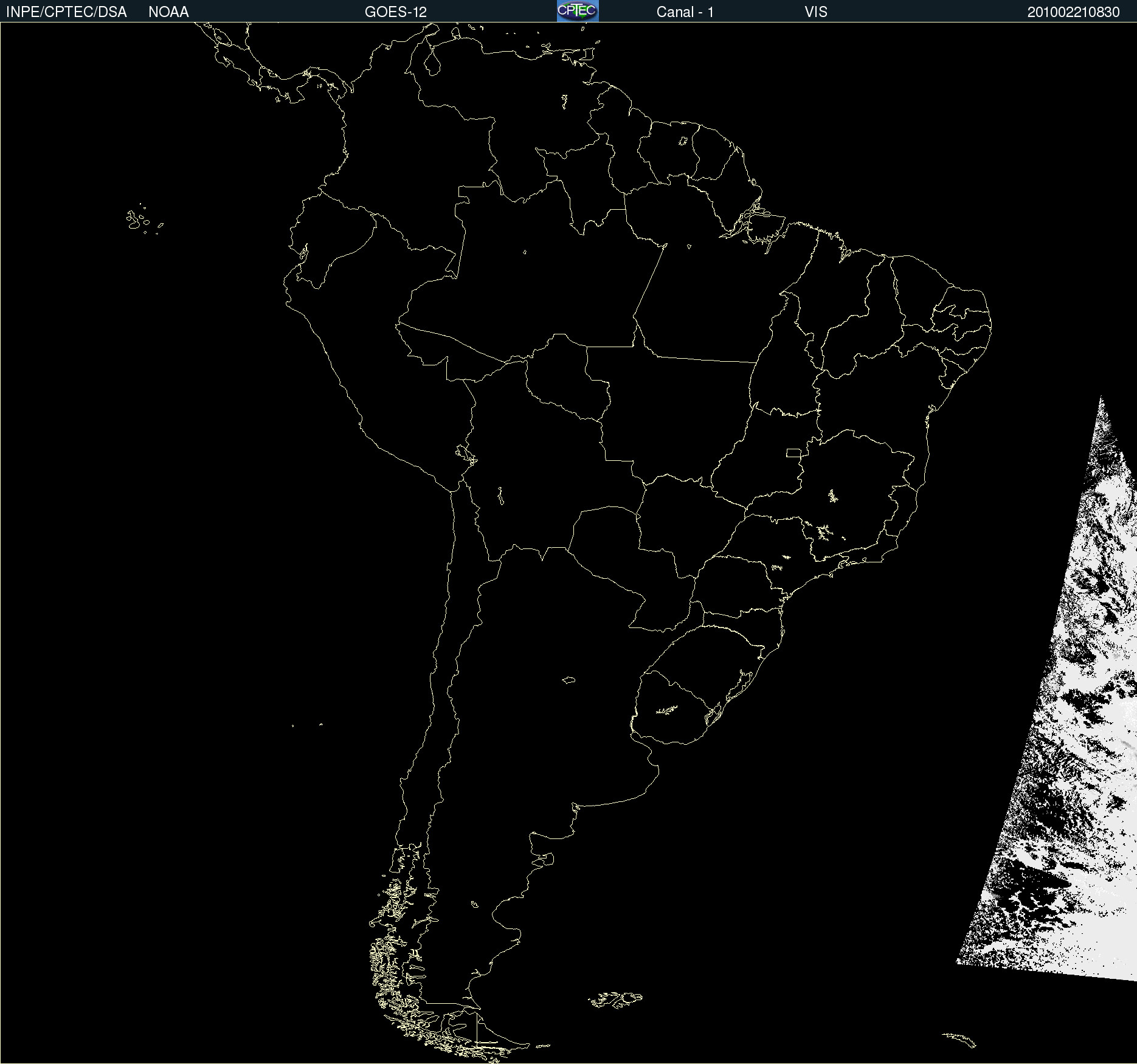This screenshot has height=1064, width=1137.
Task: Click the timestamp 201002210830
Action: click(x=1073, y=12)
